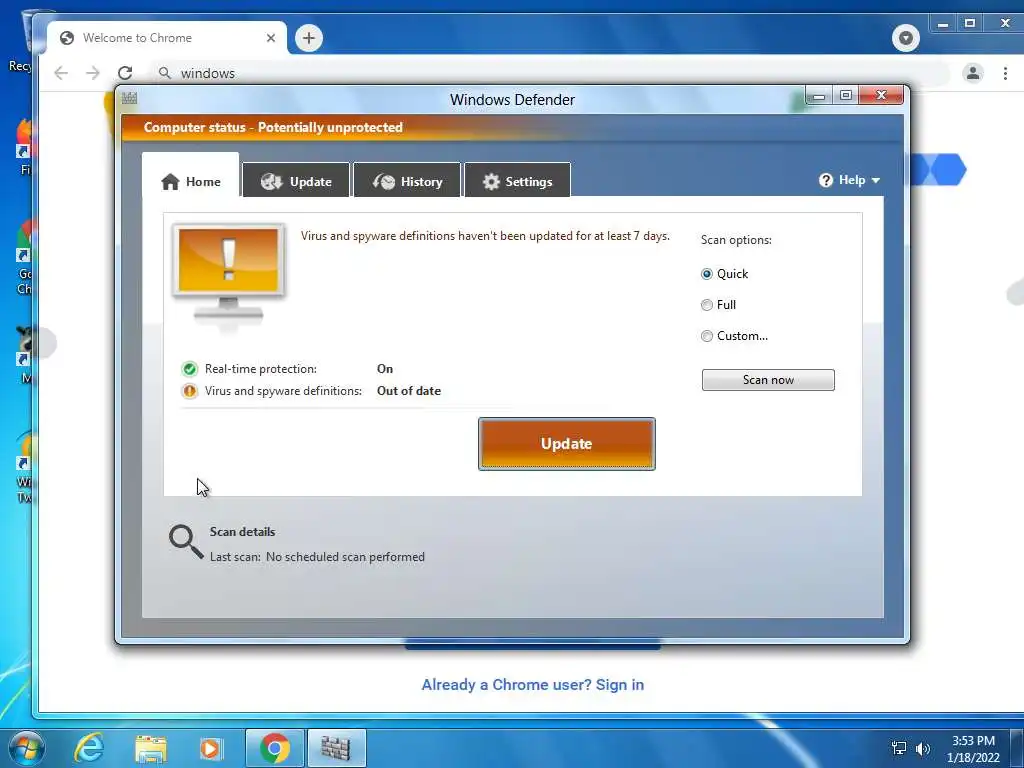Expand the Help dropdown arrow

[876, 180]
